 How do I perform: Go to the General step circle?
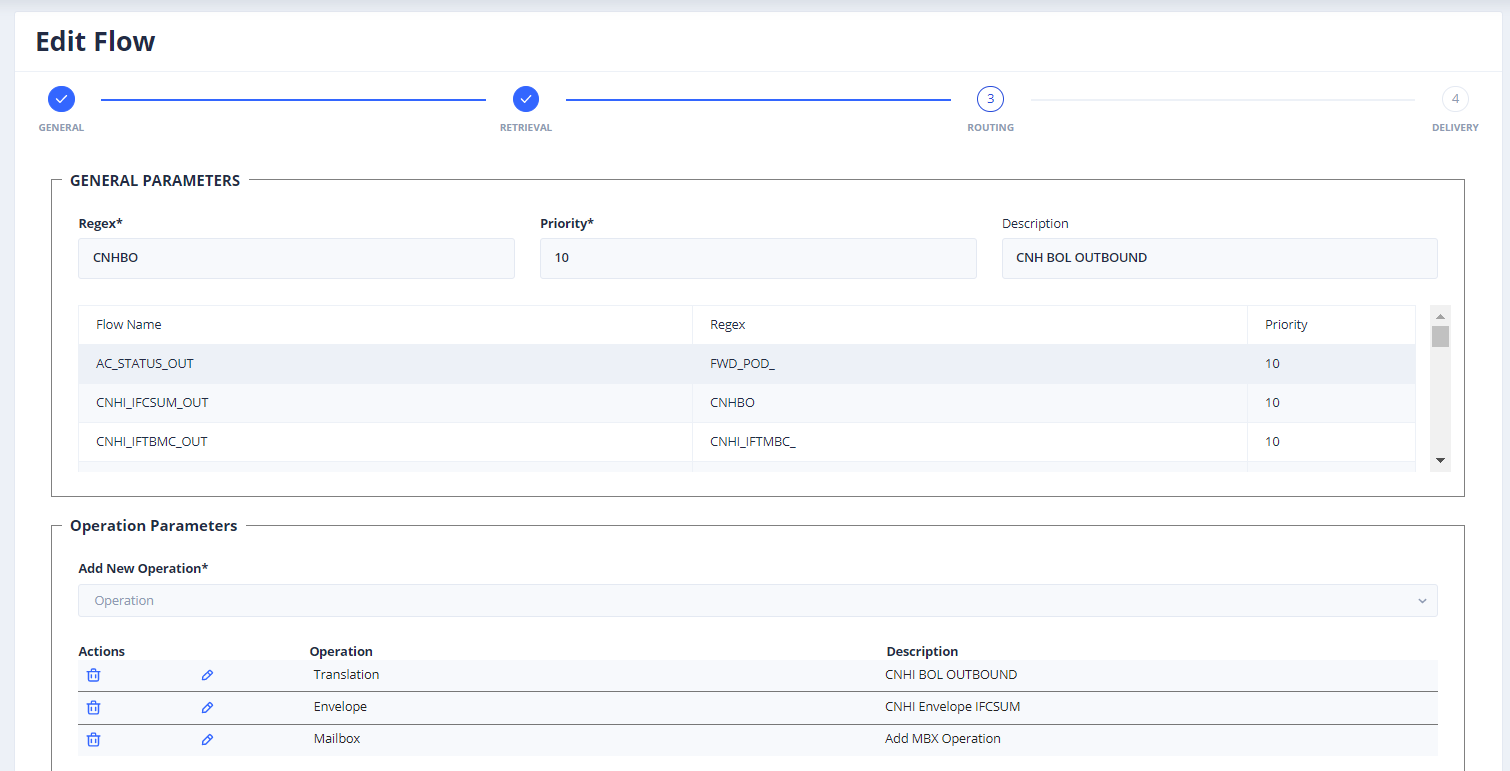[61, 99]
